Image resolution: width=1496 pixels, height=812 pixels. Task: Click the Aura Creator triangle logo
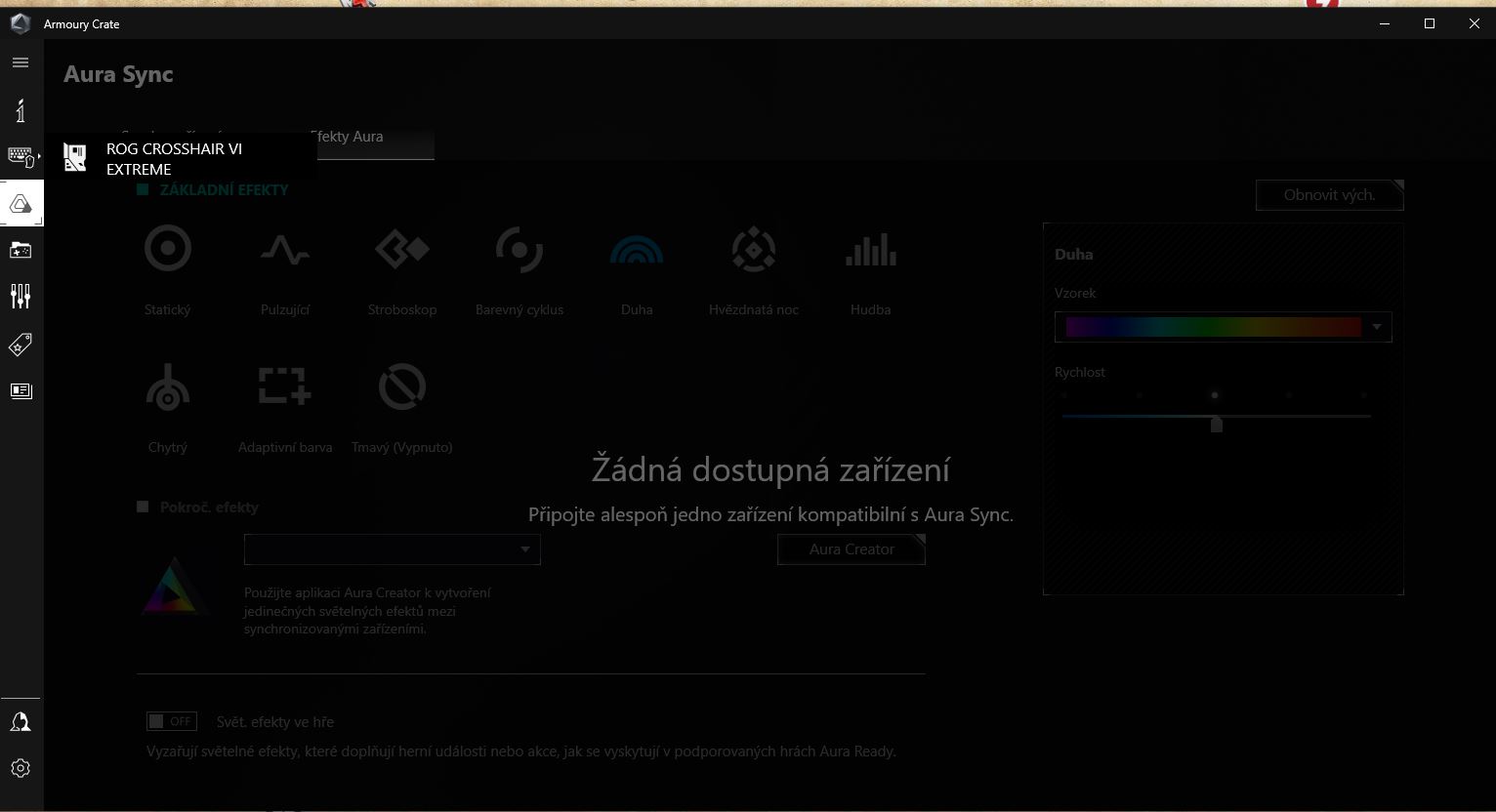click(x=175, y=587)
